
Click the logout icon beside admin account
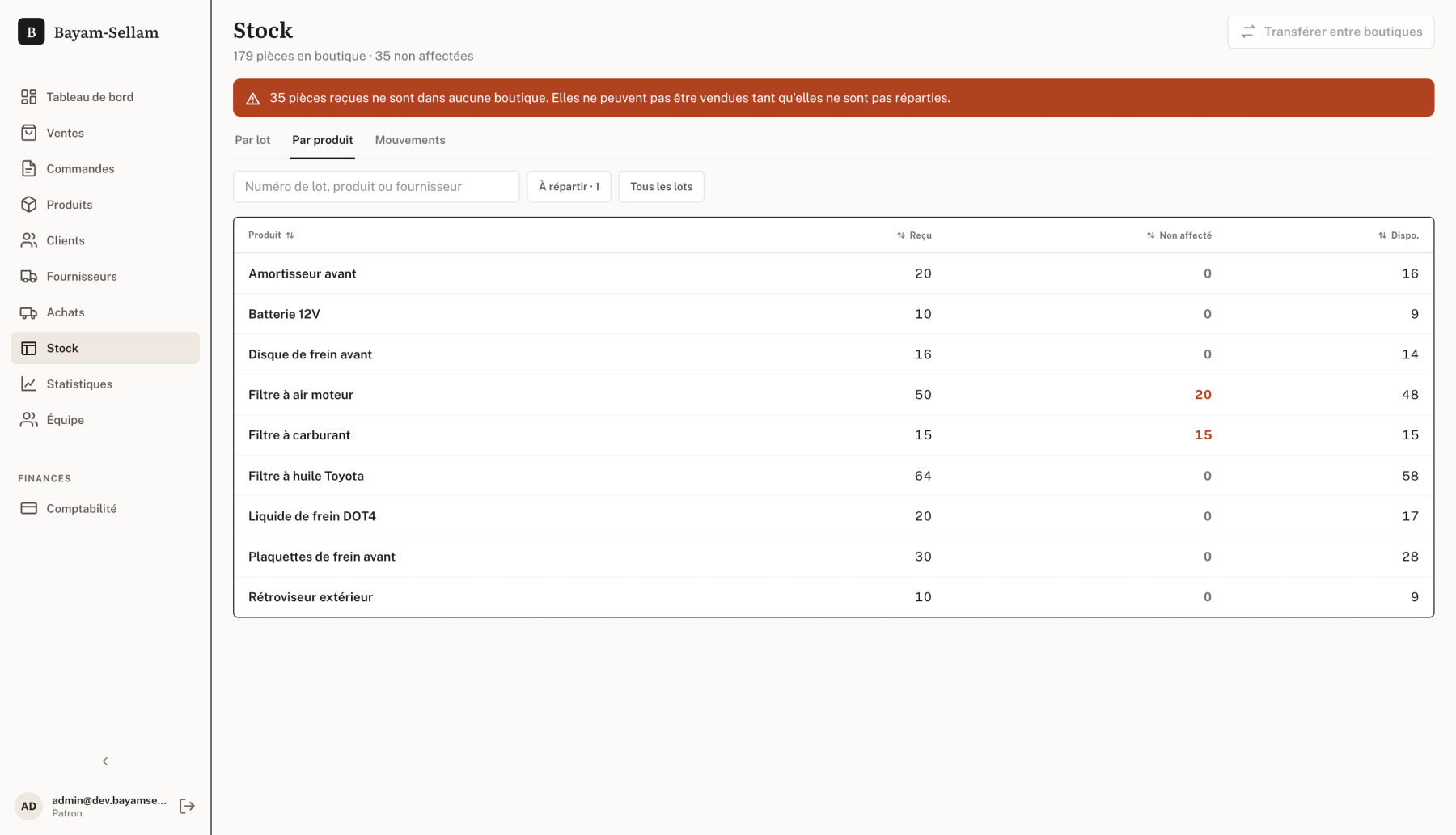(x=187, y=806)
